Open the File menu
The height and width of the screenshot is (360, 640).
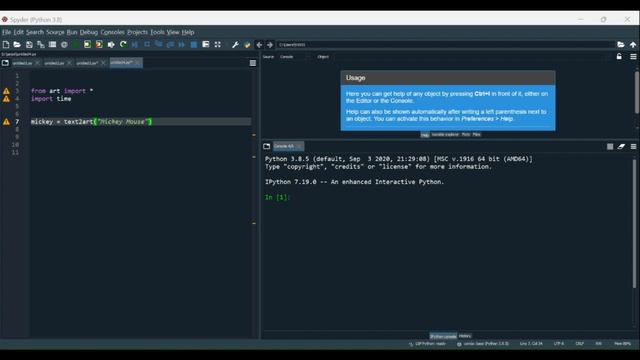tap(6, 32)
